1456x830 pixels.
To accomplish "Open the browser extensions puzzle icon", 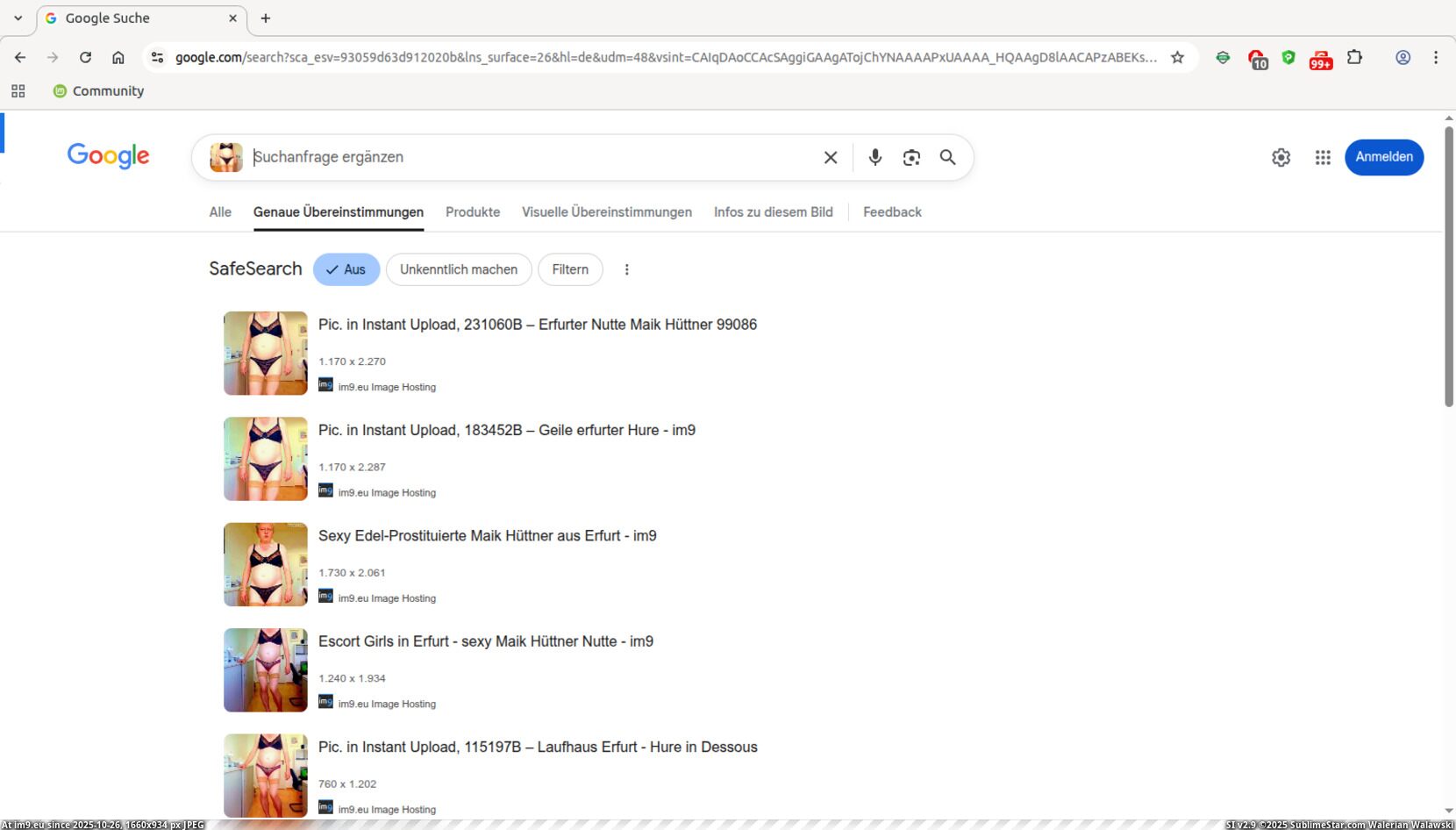I will (1354, 57).
